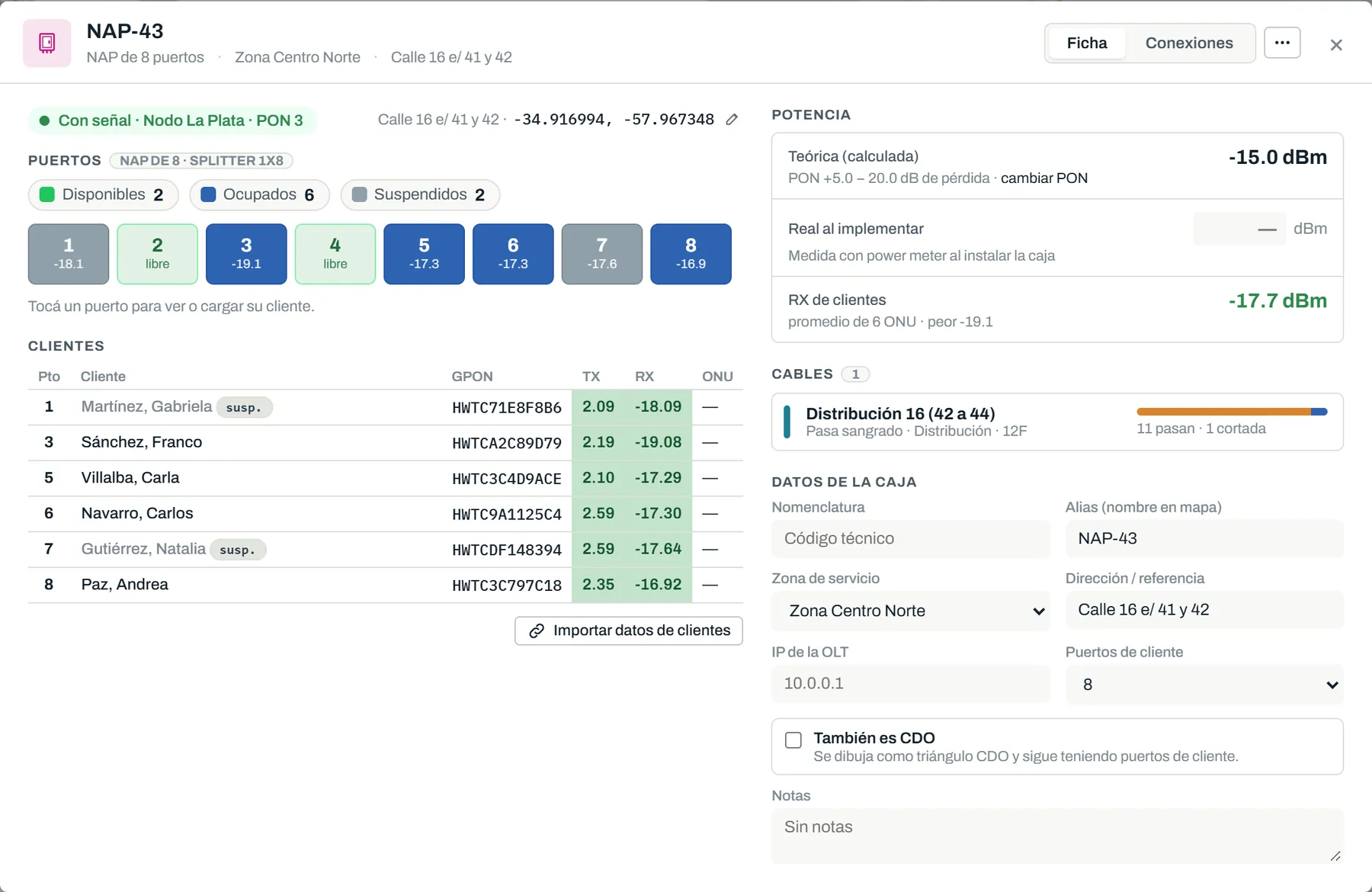Screen dimensions: 1372x892
Task: Click the theoretical power -15.0 dBm value
Action: [x=1277, y=158]
